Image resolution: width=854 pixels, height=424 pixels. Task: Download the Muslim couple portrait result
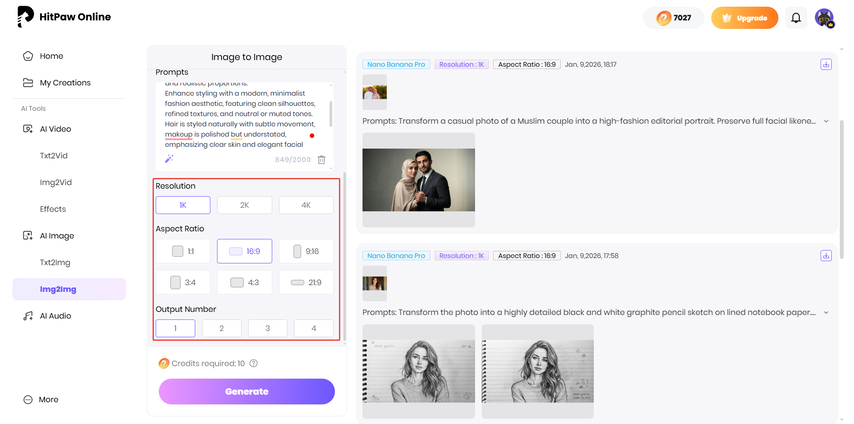(x=826, y=64)
